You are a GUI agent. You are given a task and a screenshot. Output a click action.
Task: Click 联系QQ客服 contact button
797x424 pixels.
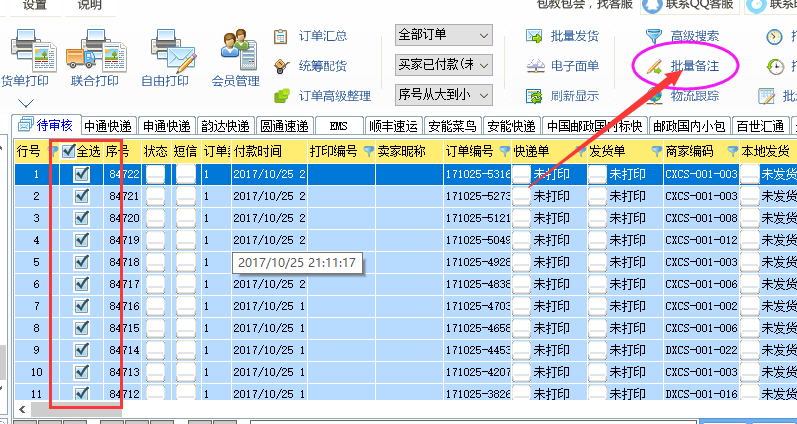click(688, 5)
